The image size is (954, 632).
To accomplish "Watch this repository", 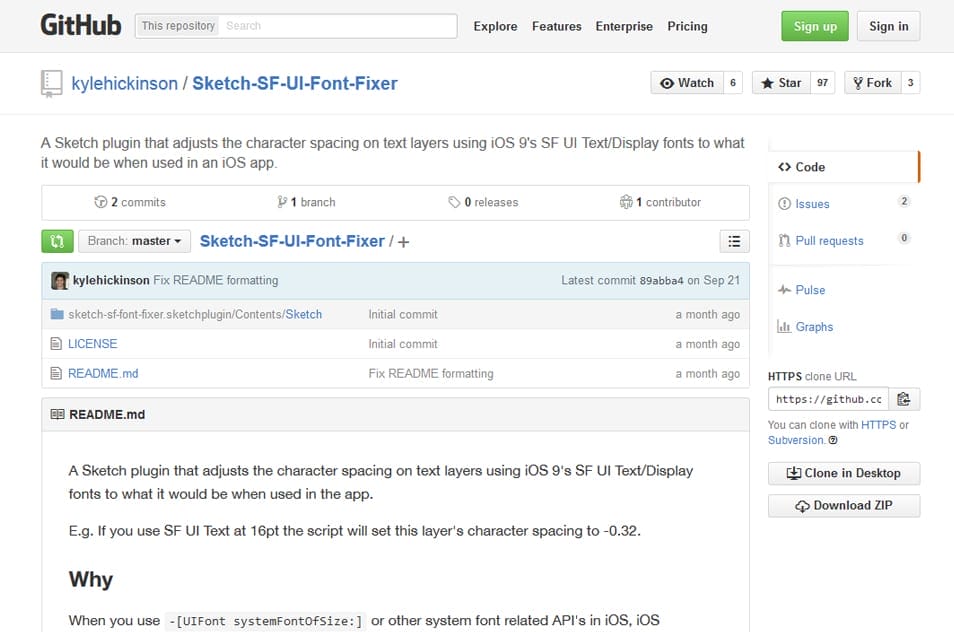I will click(x=688, y=83).
